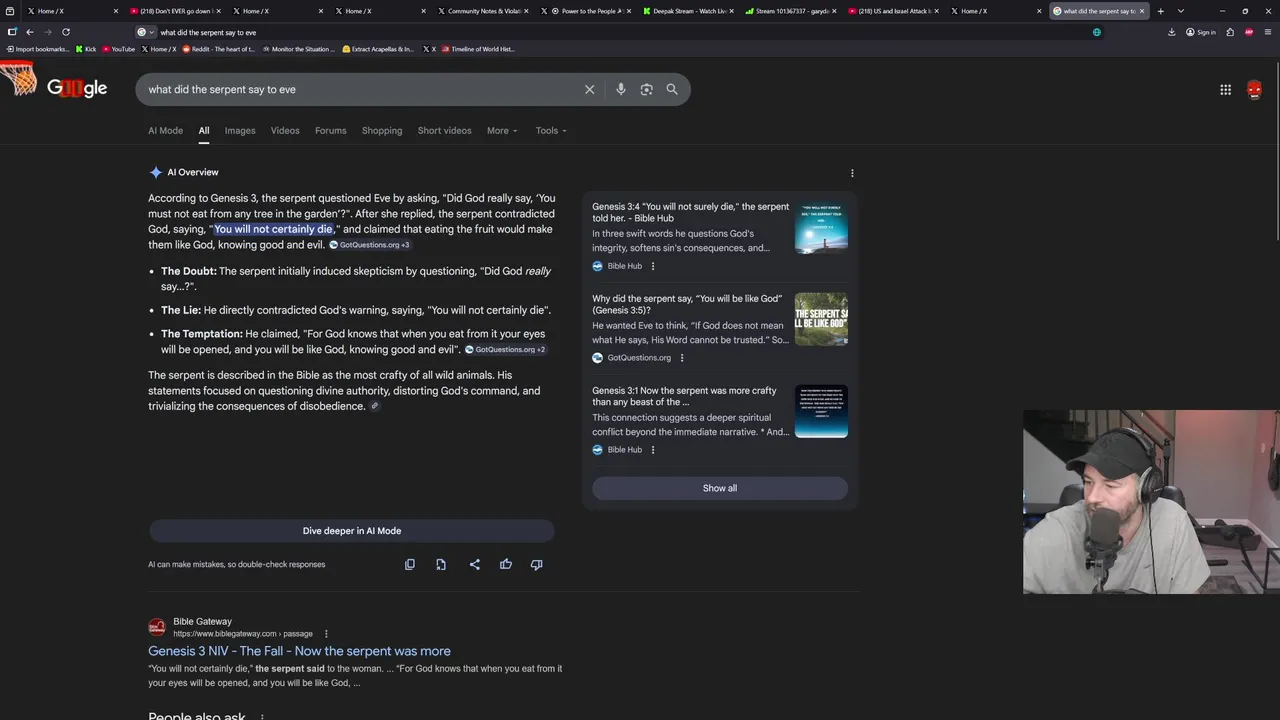Viewport: 1280px width, 720px height.
Task: Select the Short videos tab
Action: pyautogui.click(x=445, y=131)
